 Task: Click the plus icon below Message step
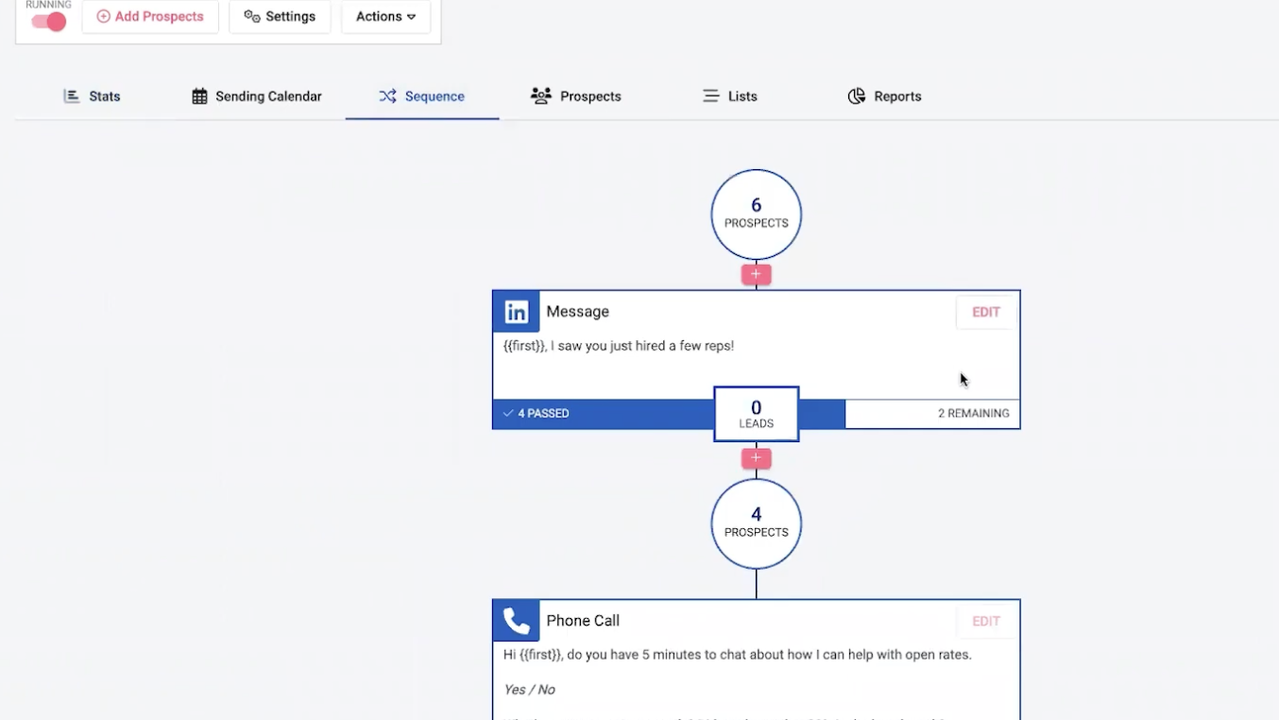click(x=756, y=458)
